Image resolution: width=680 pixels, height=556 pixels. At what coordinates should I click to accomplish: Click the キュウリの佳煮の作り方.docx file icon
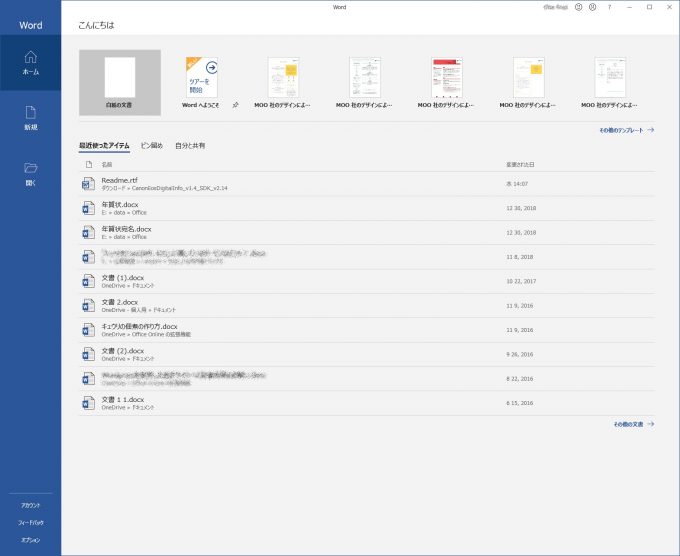point(88,330)
